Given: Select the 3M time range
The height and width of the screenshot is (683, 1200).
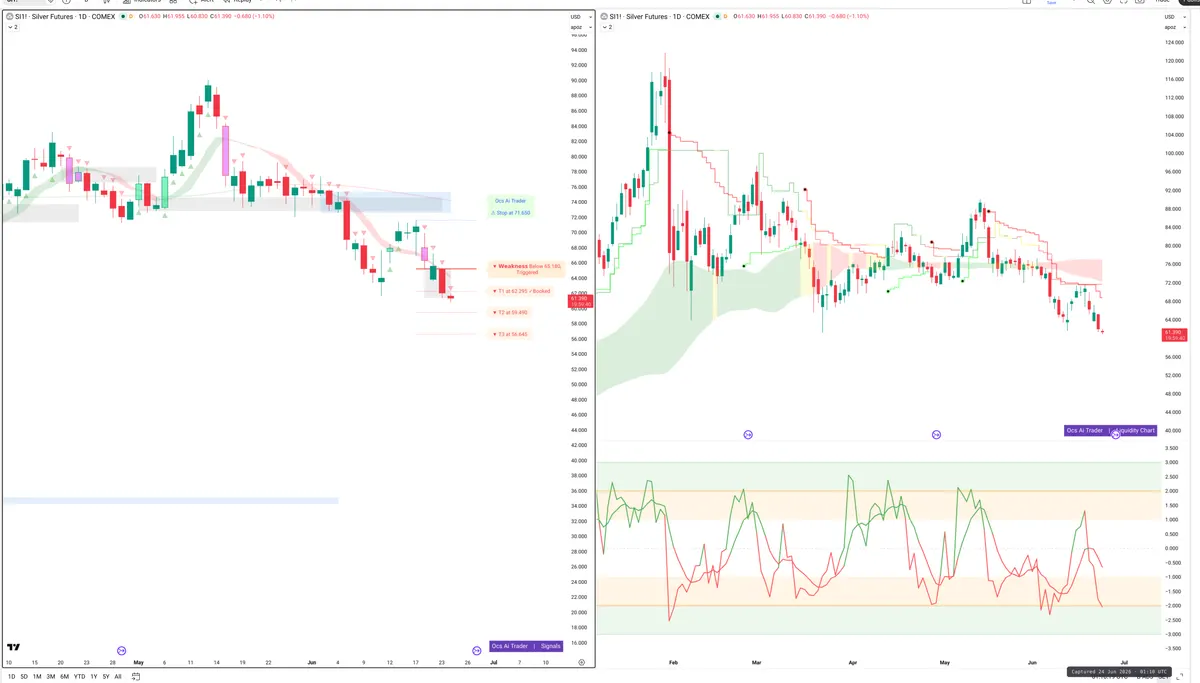Looking at the screenshot, I should 51,677.
